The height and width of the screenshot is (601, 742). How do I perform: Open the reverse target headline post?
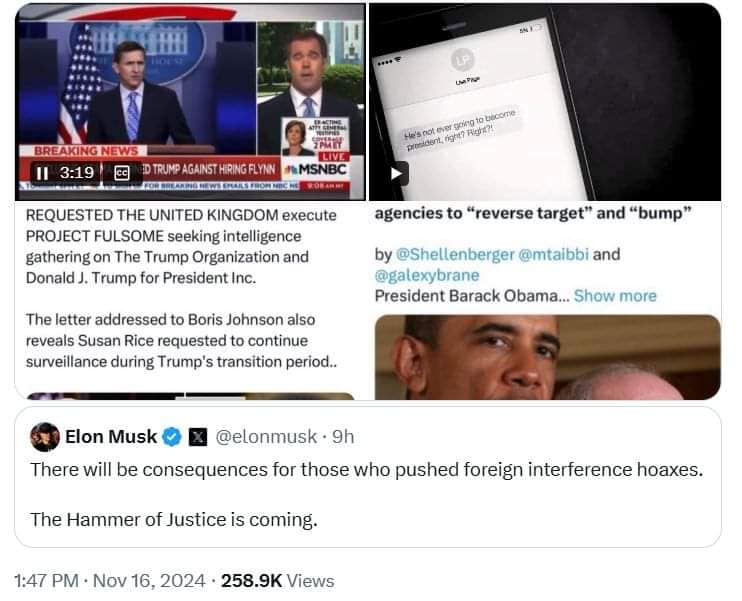pos(533,213)
